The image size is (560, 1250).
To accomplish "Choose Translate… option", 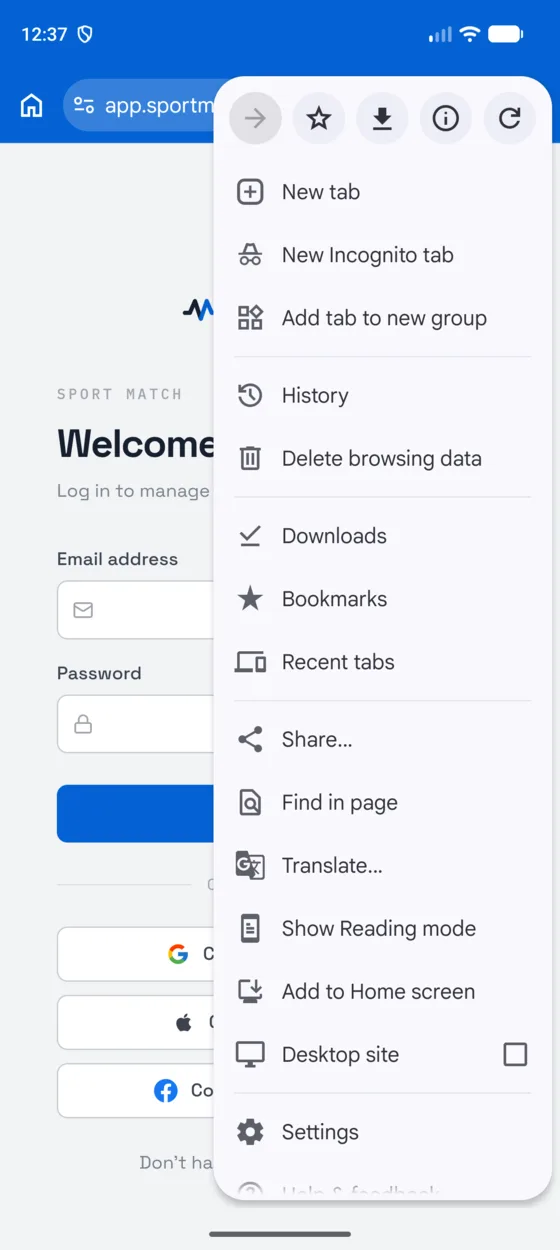I will tap(382, 865).
